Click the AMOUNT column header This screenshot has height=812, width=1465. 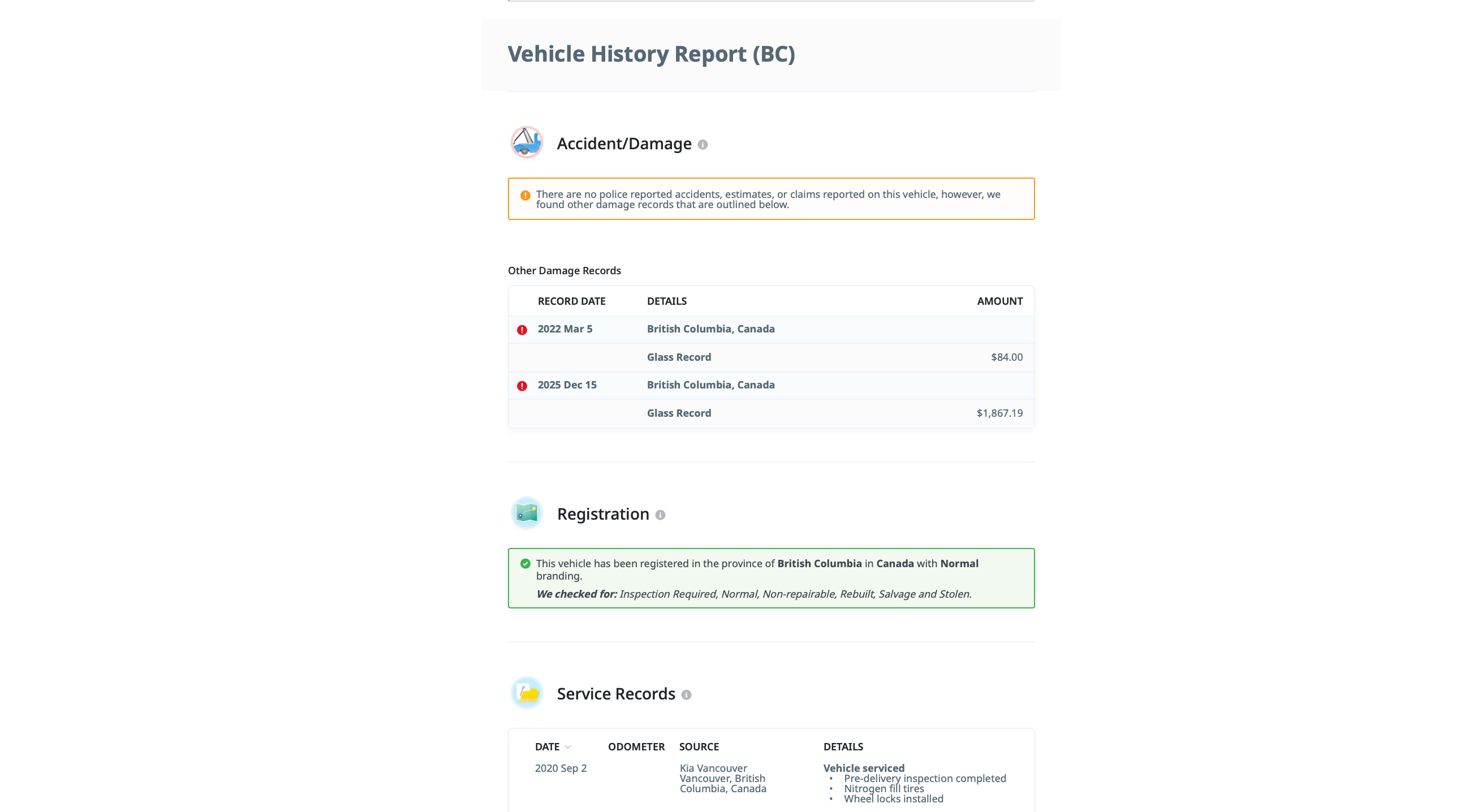(x=999, y=301)
